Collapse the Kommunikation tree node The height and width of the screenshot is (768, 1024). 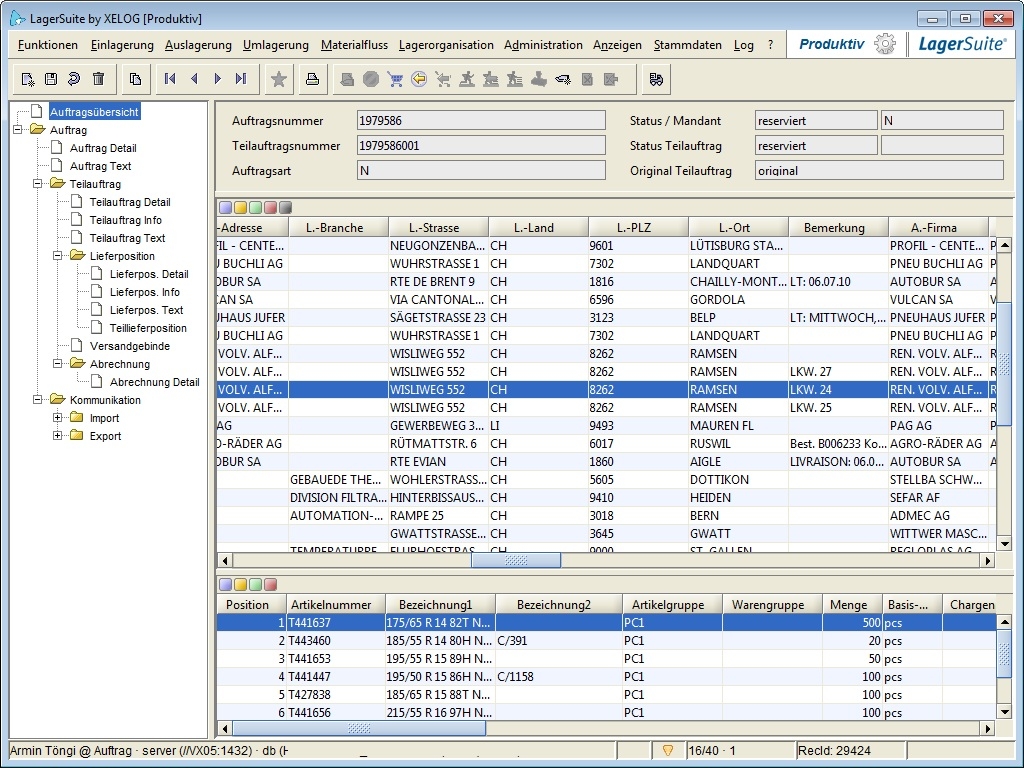pos(38,400)
